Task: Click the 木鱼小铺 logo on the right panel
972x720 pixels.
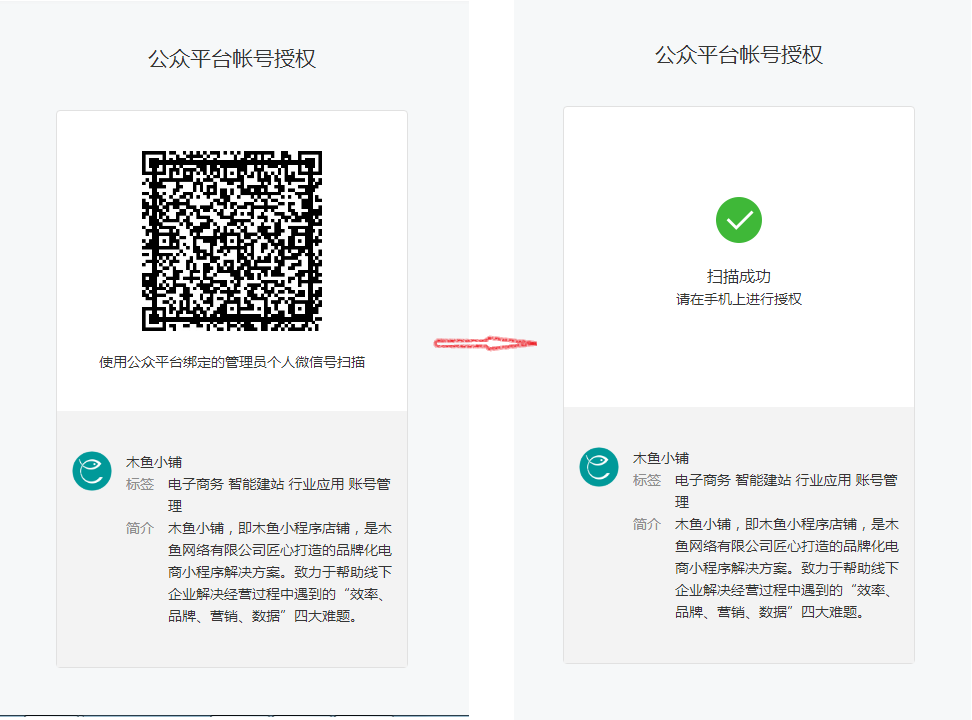Action: (x=598, y=467)
